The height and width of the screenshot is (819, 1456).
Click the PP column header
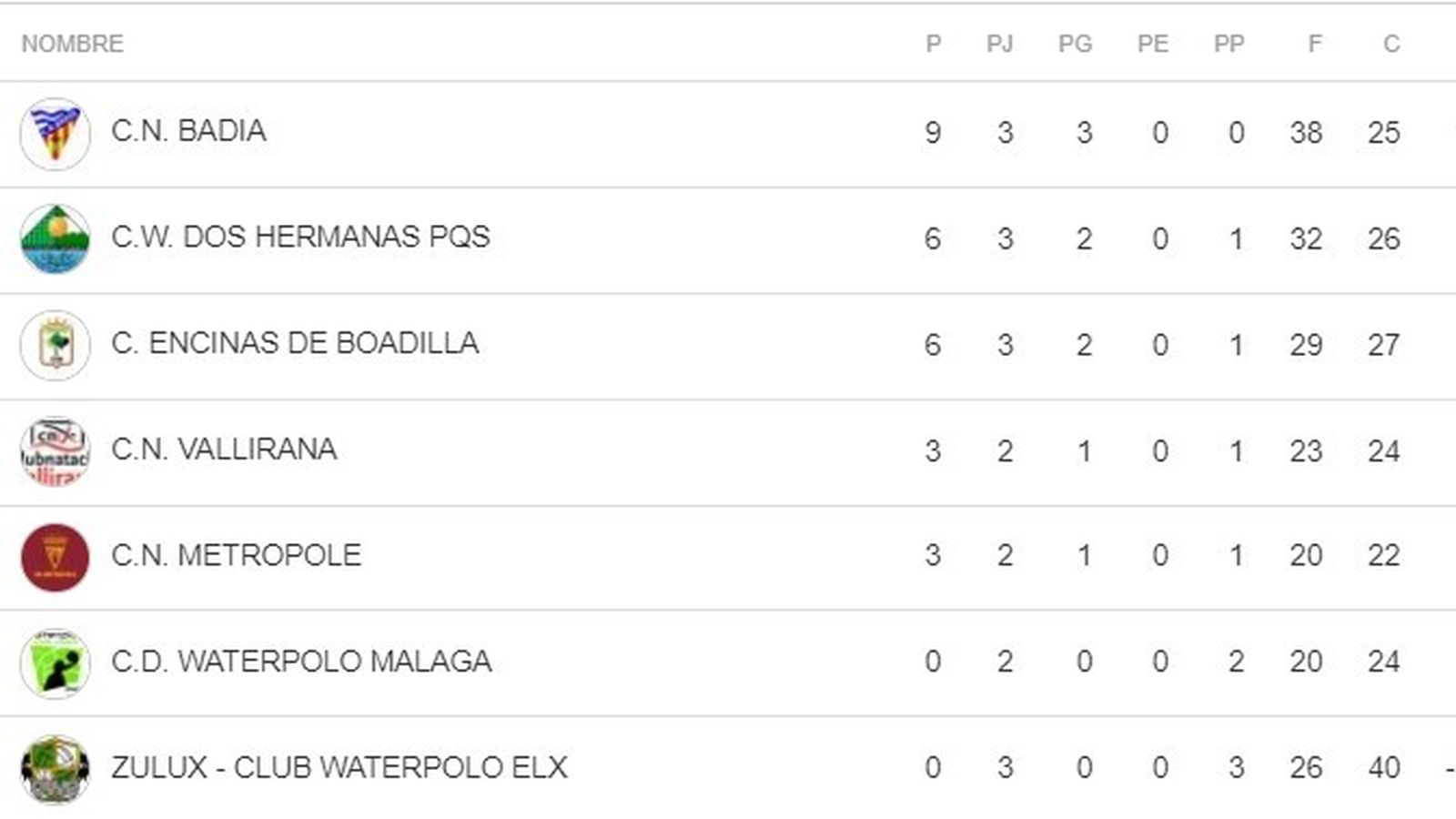pyautogui.click(x=1228, y=44)
